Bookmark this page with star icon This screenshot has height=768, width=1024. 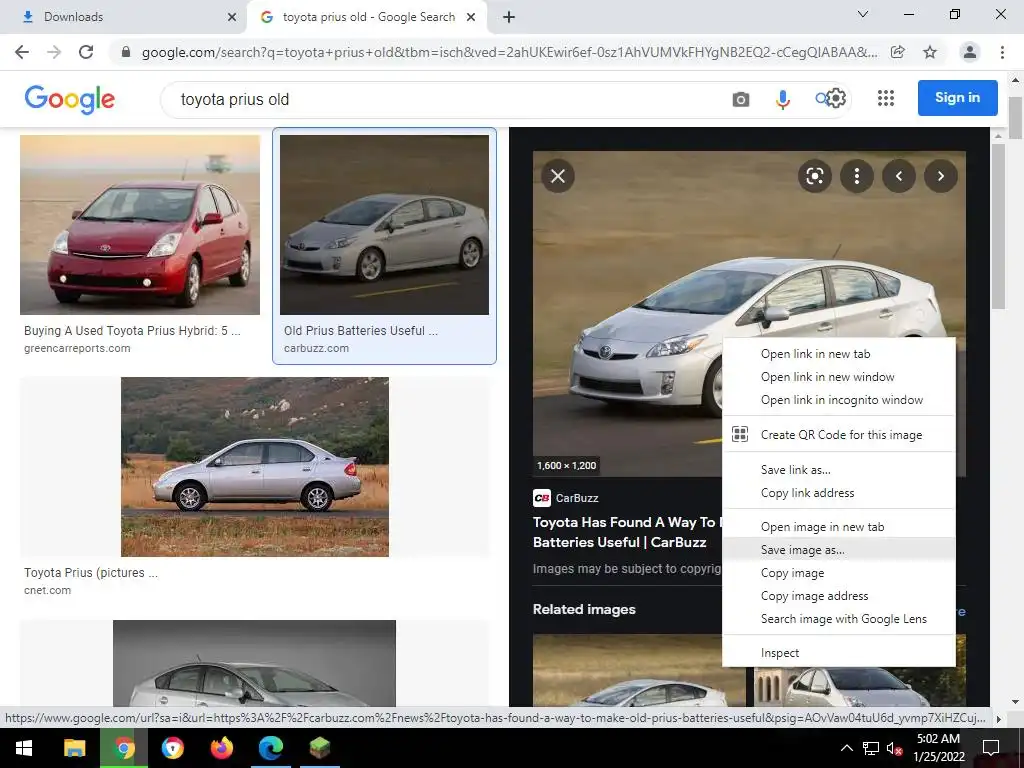click(930, 52)
